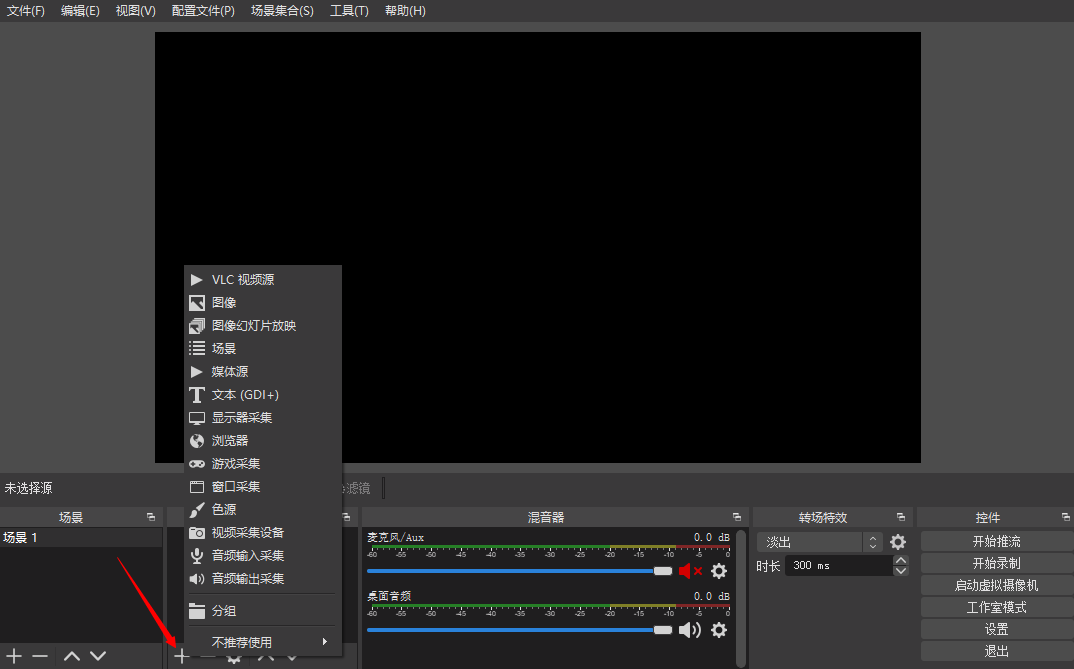Undock 场景 panel with popout icon
The width and height of the screenshot is (1074, 669).
[x=151, y=517]
